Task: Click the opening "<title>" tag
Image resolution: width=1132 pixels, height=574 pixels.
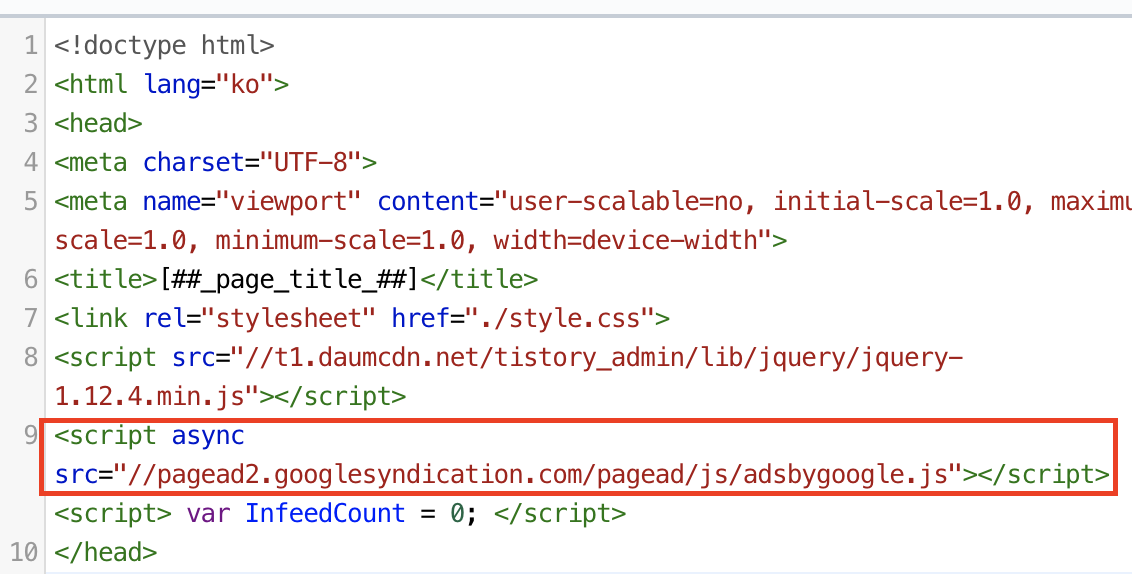Action: [106, 279]
